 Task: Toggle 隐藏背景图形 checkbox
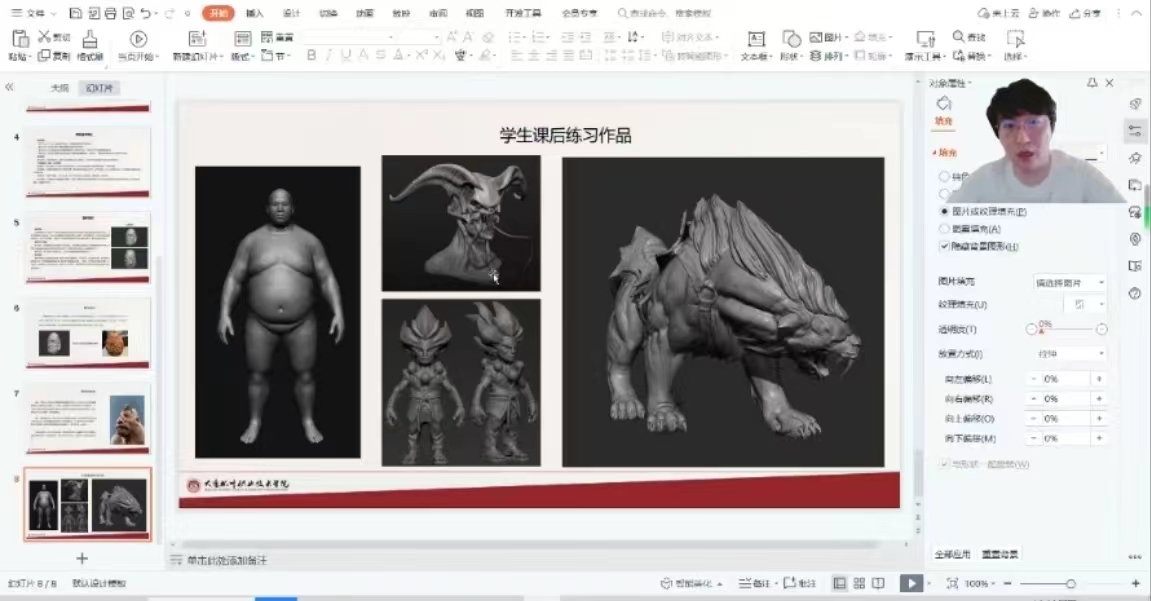(x=944, y=246)
